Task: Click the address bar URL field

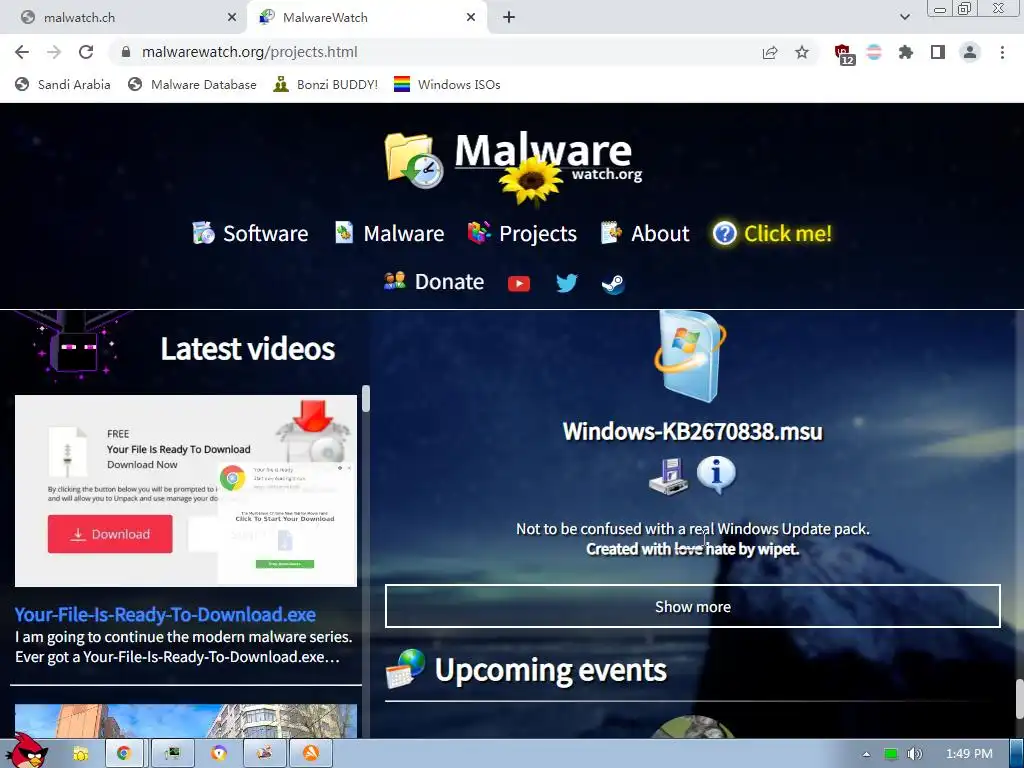Action: (431, 52)
